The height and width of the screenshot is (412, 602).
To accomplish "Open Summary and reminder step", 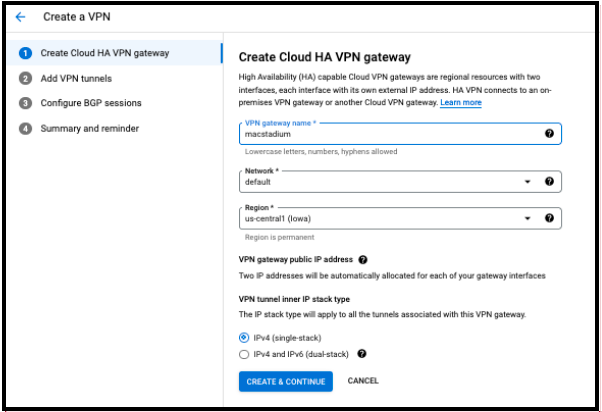I will (x=90, y=128).
